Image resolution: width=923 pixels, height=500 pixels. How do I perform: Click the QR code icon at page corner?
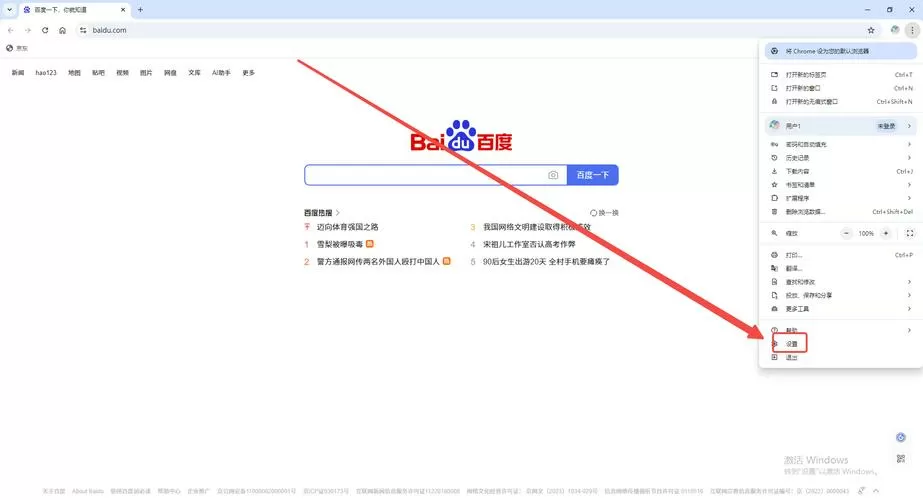(x=901, y=459)
